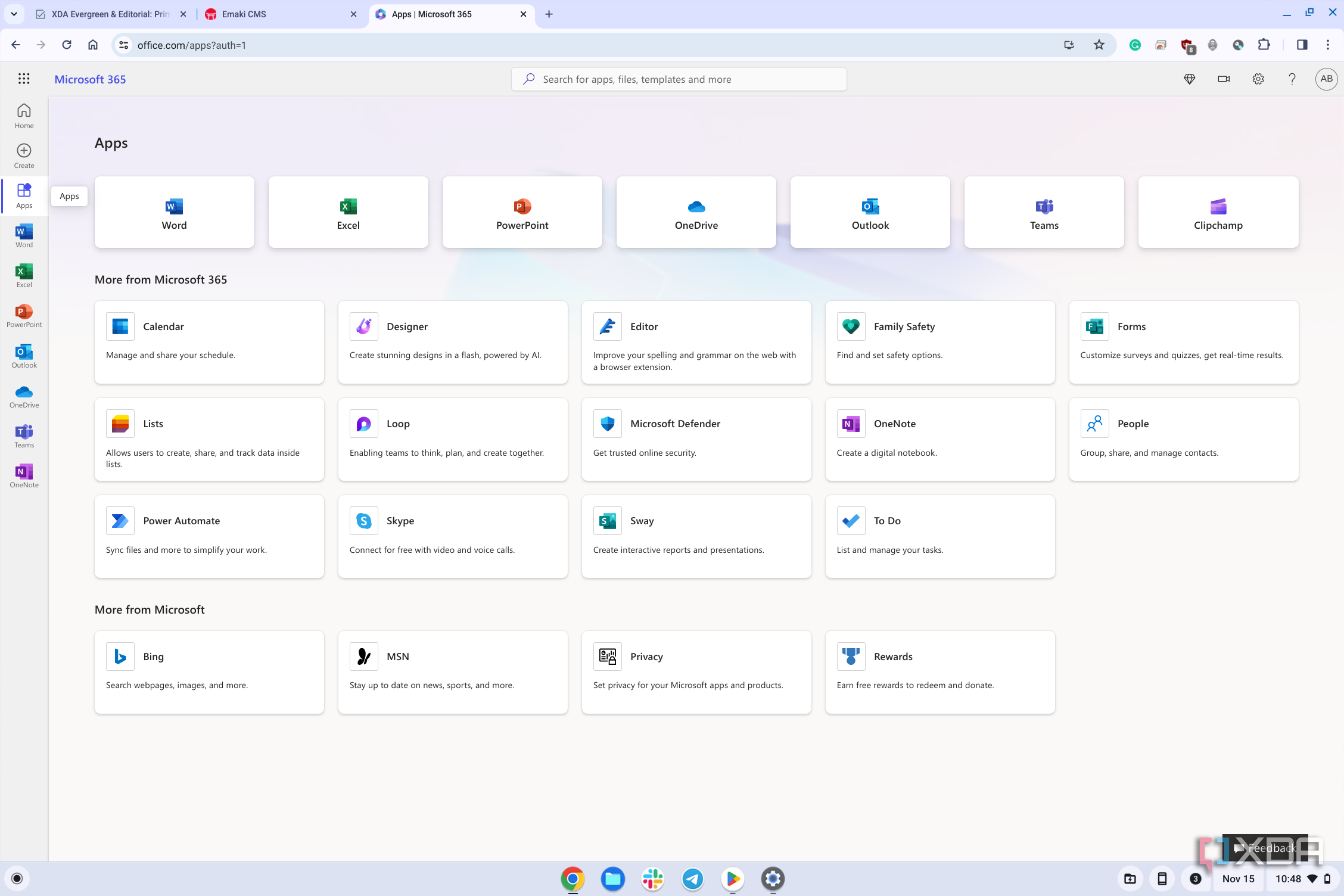The height and width of the screenshot is (896, 1344).
Task: Open the help question mark icon
Action: click(1292, 79)
